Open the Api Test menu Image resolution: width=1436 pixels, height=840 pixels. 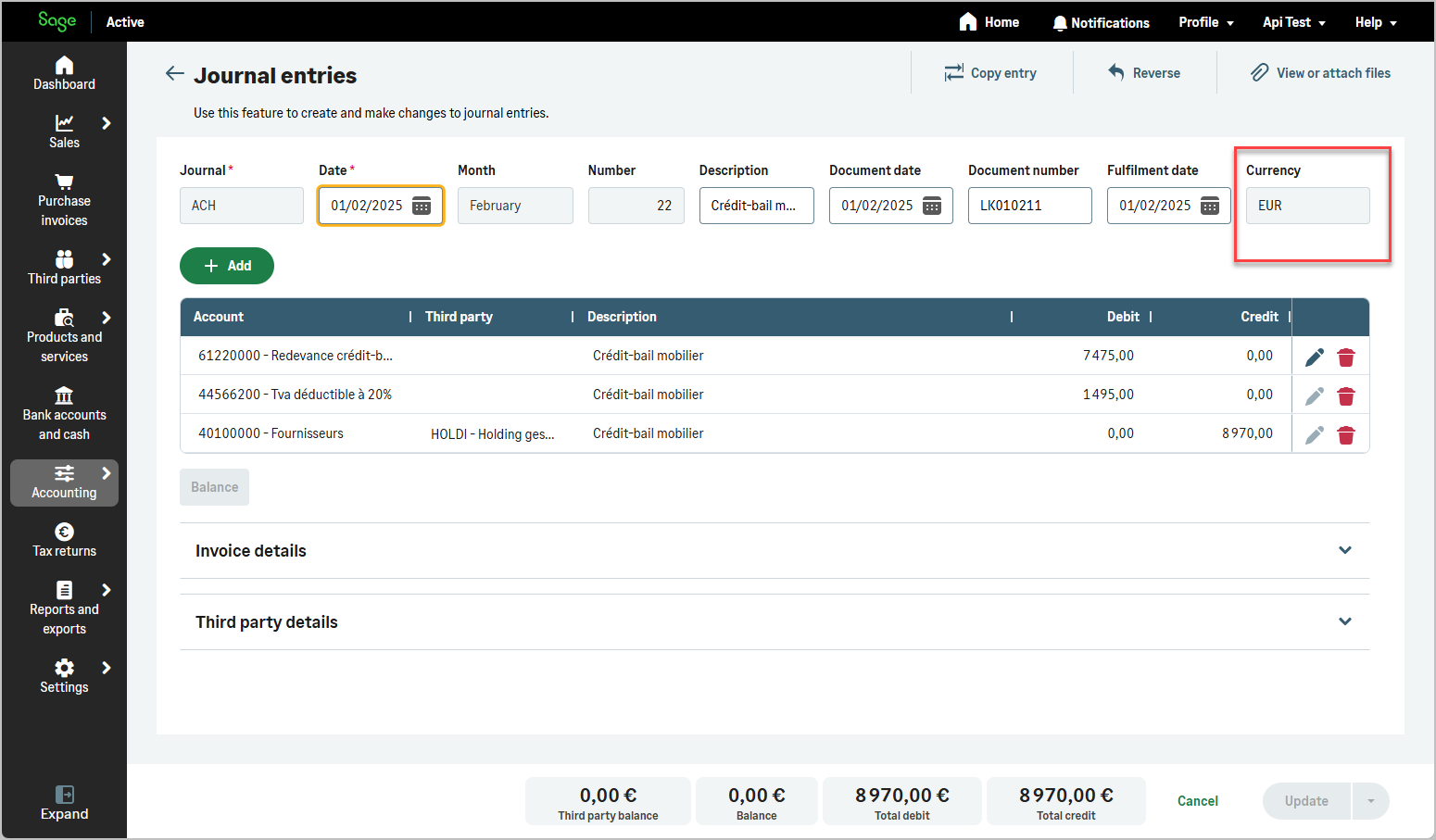coord(1294,22)
